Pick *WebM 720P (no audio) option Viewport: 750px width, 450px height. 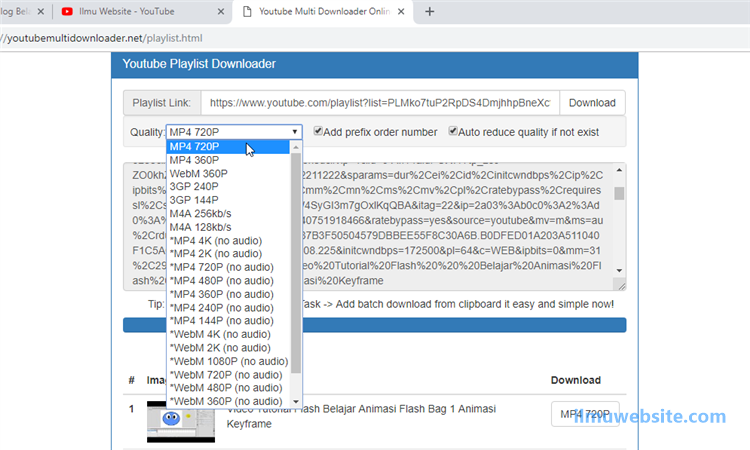click(228, 375)
